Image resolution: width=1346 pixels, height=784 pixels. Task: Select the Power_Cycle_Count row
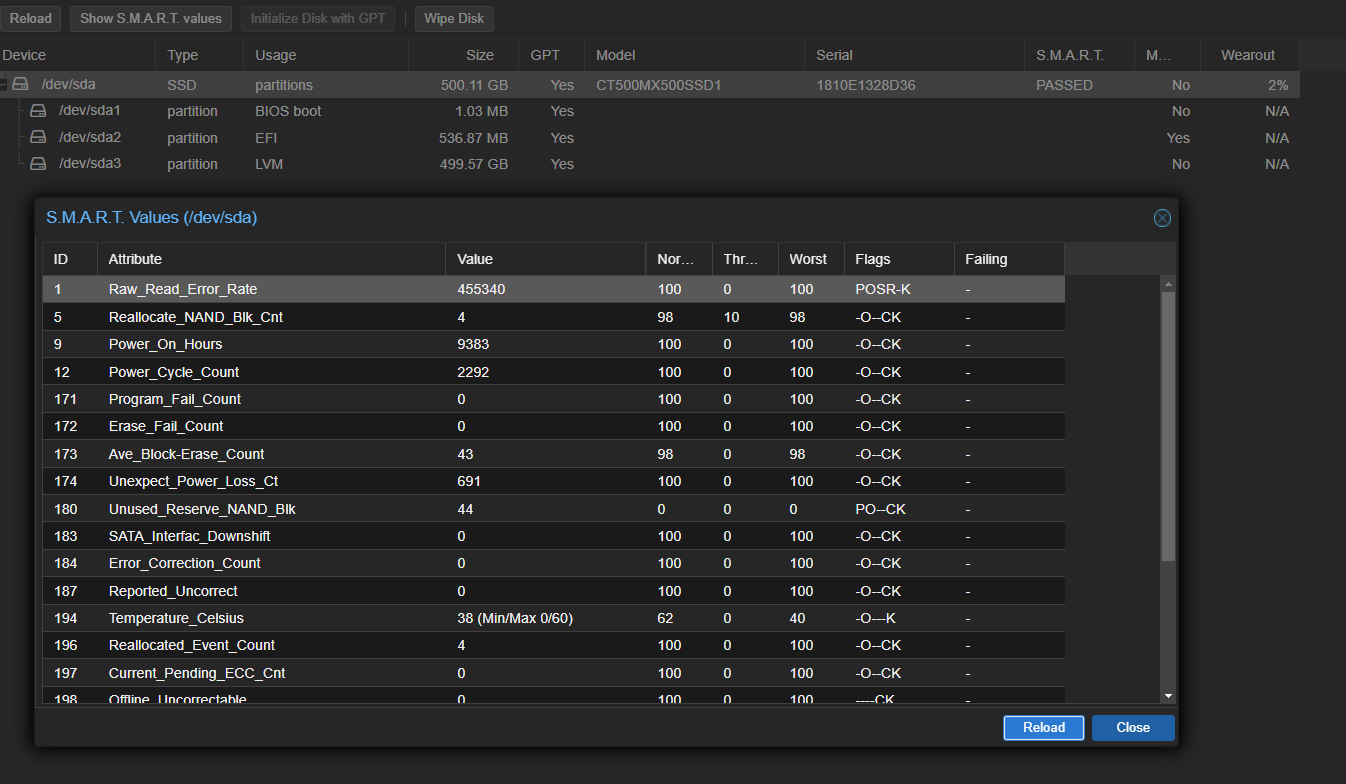[x=553, y=372]
